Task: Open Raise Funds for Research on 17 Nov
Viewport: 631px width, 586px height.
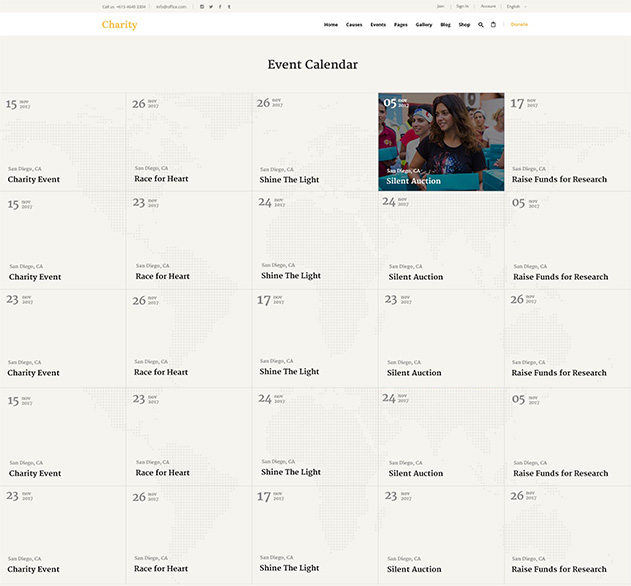Action: [x=559, y=180]
